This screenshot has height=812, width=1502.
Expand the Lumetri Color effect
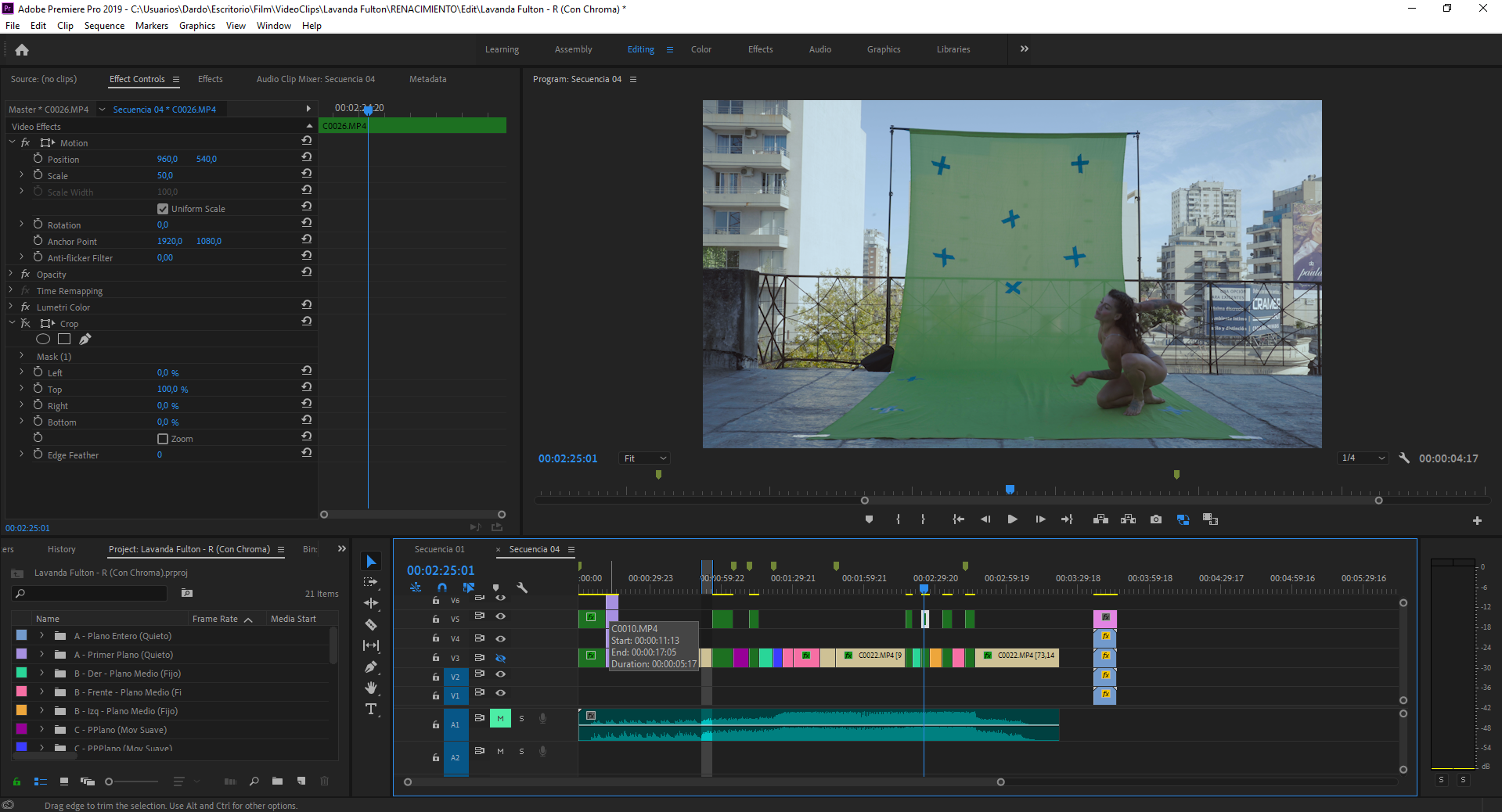(x=11, y=307)
